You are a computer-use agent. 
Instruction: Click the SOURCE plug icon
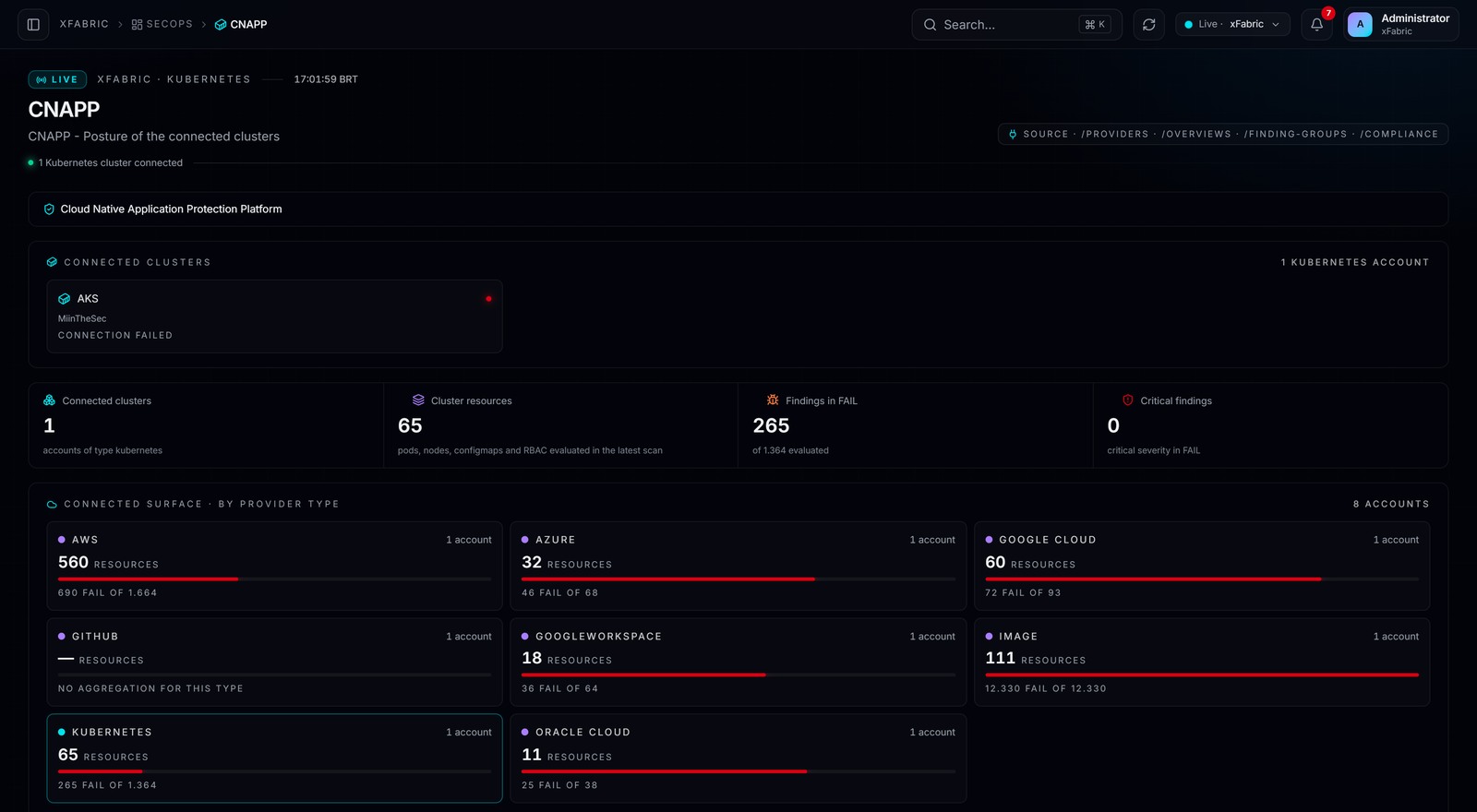1013,134
